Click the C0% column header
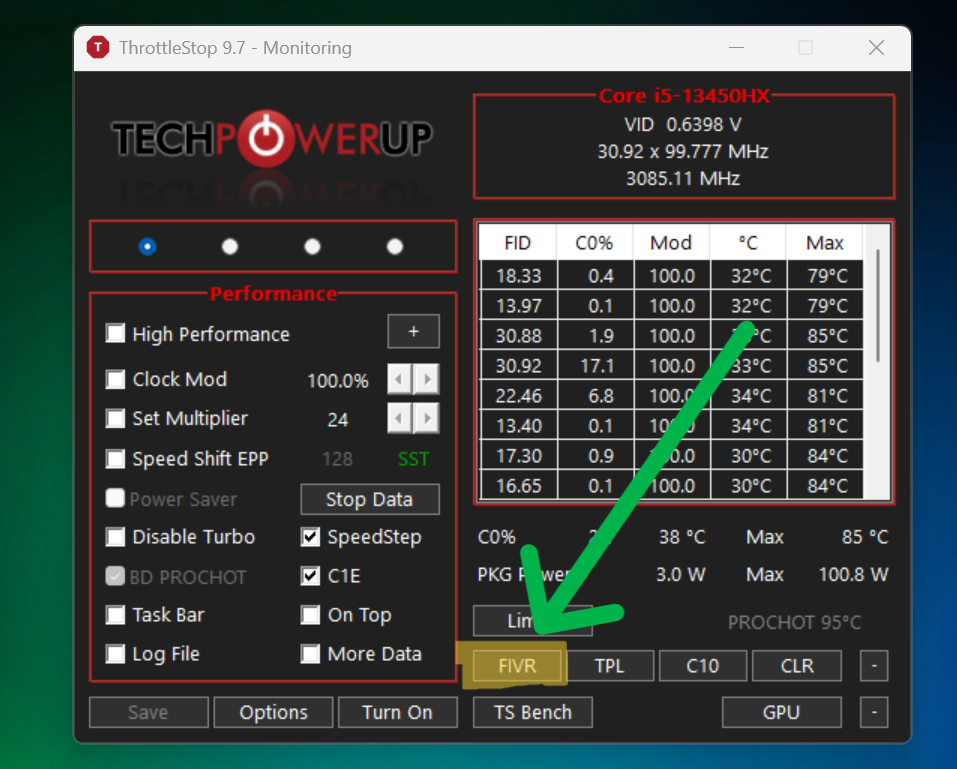The height and width of the screenshot is (769, 957). 594,243
